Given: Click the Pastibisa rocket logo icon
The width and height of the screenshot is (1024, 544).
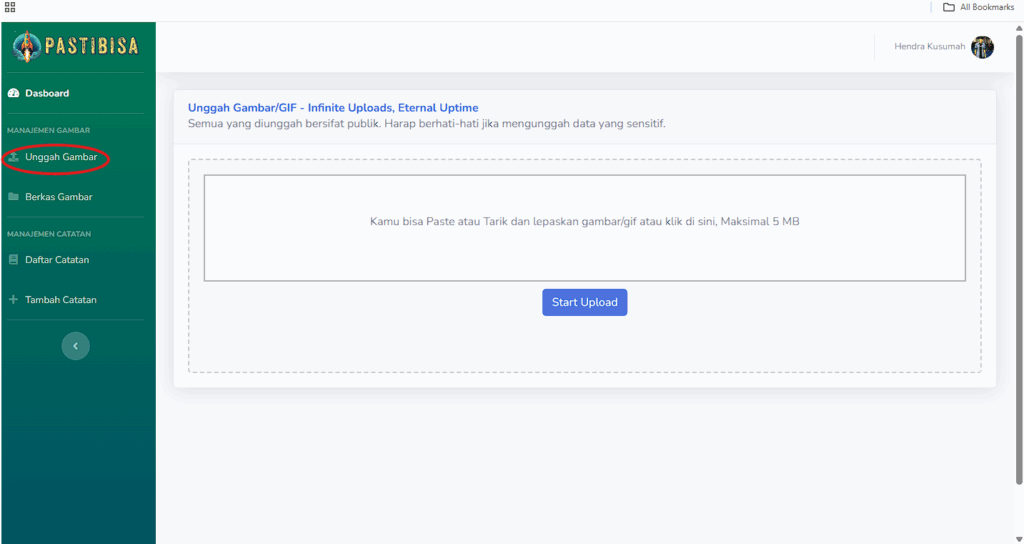Looking at the screenshot, I should coord(27,46).
